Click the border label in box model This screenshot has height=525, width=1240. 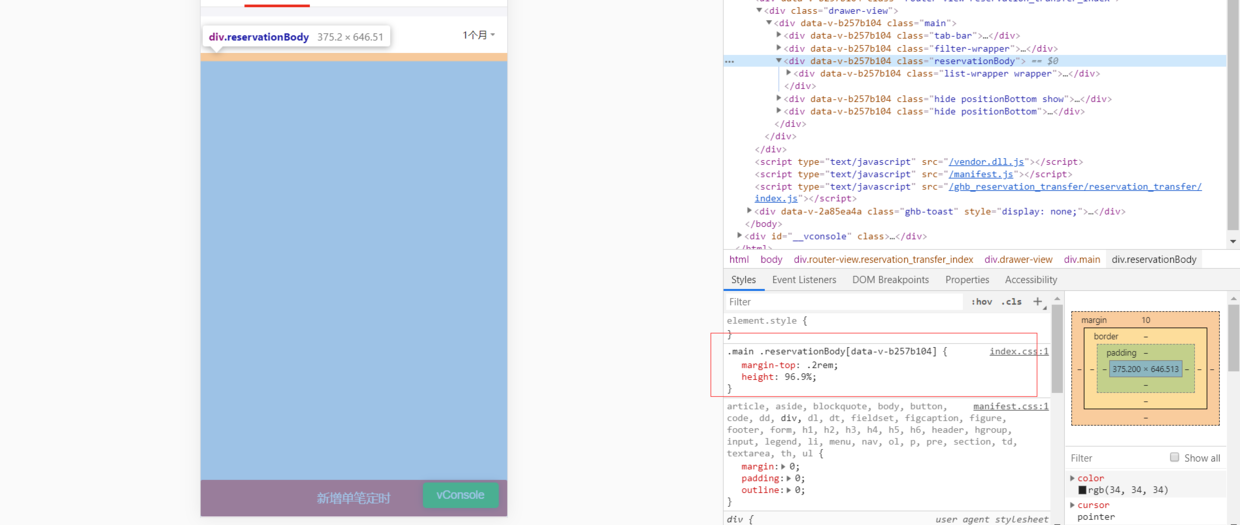click(x=1105, y=336)
